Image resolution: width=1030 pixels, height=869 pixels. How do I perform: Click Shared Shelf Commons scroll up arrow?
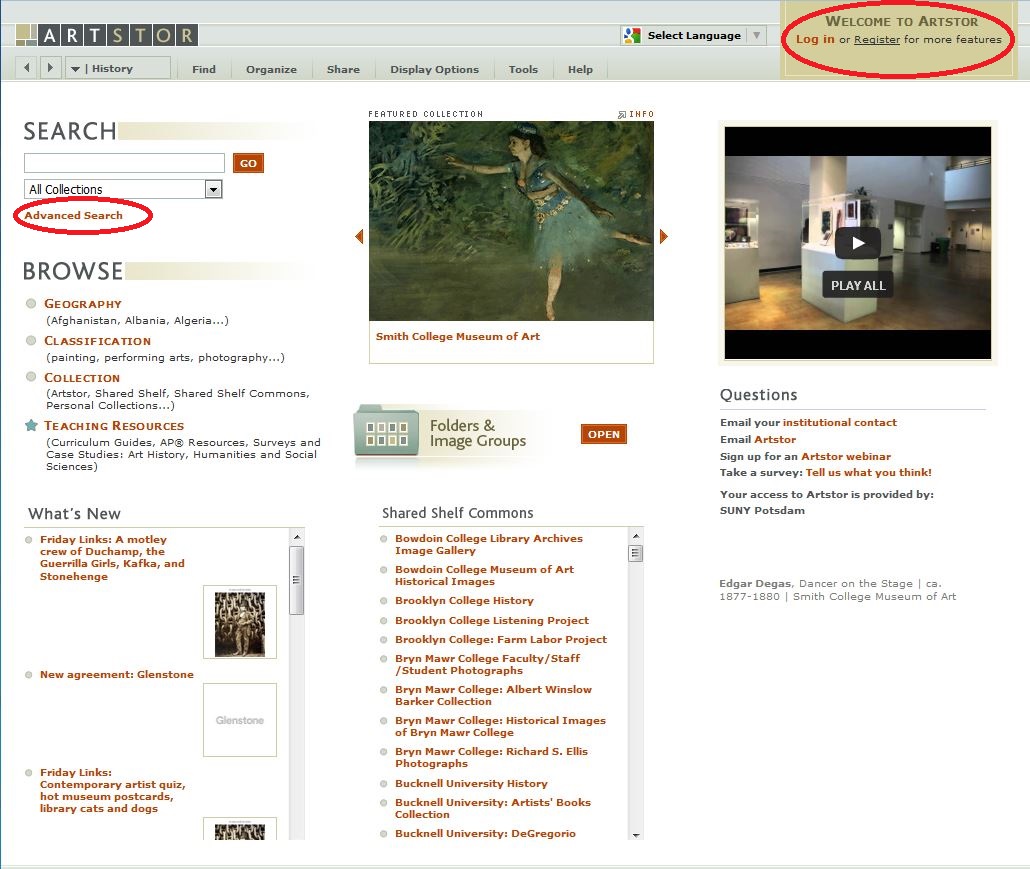(x=635, y=537)
